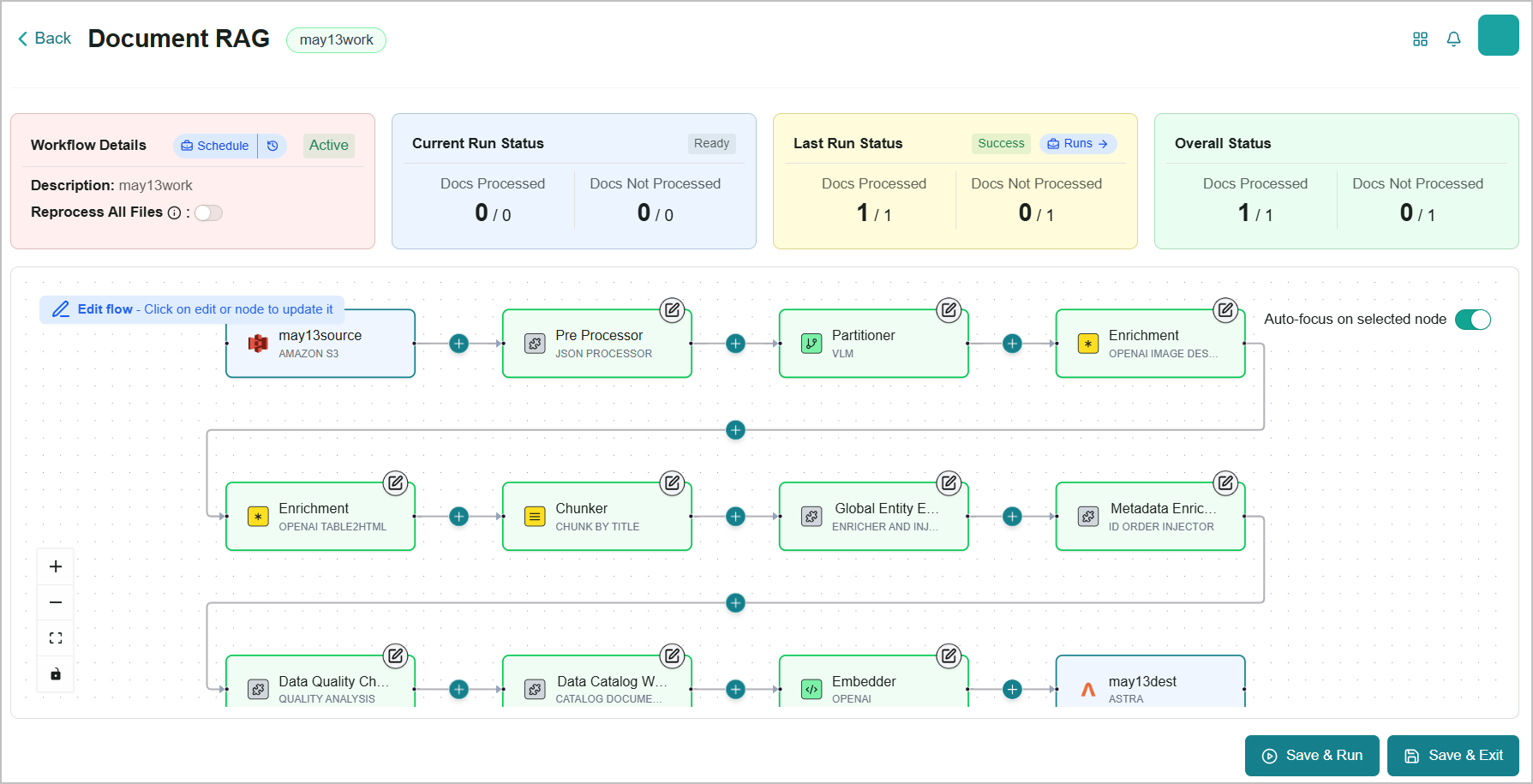Click the Success status badge
Image resolution: width=1533 pixels, height=784 pixels.
1001,144
